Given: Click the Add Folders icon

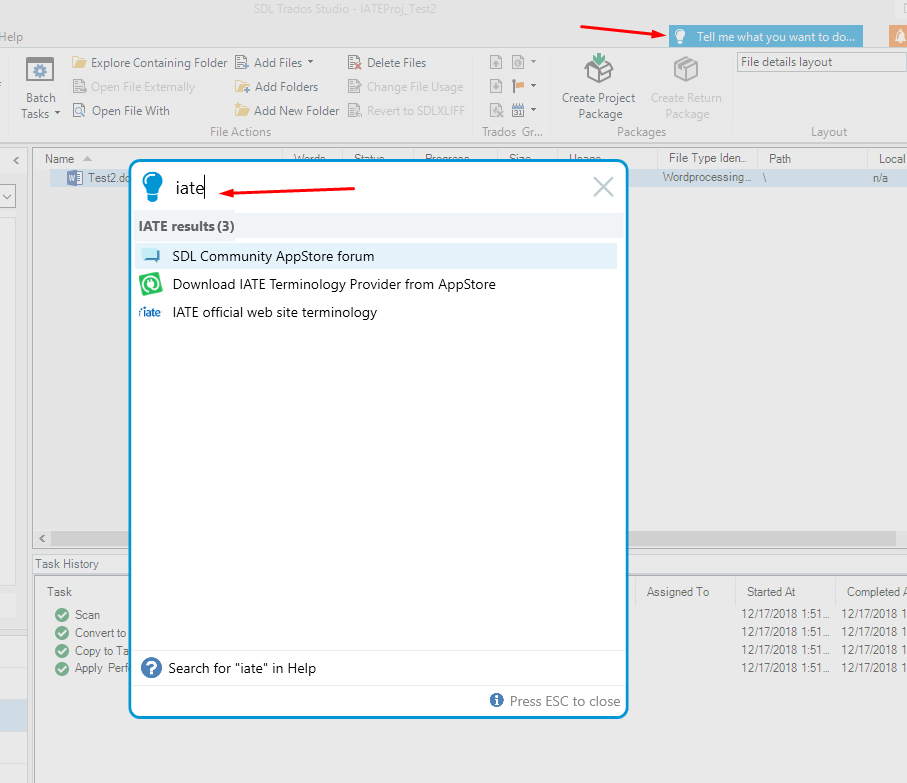Looking at the screenshot, I should [x=242, y=87].
